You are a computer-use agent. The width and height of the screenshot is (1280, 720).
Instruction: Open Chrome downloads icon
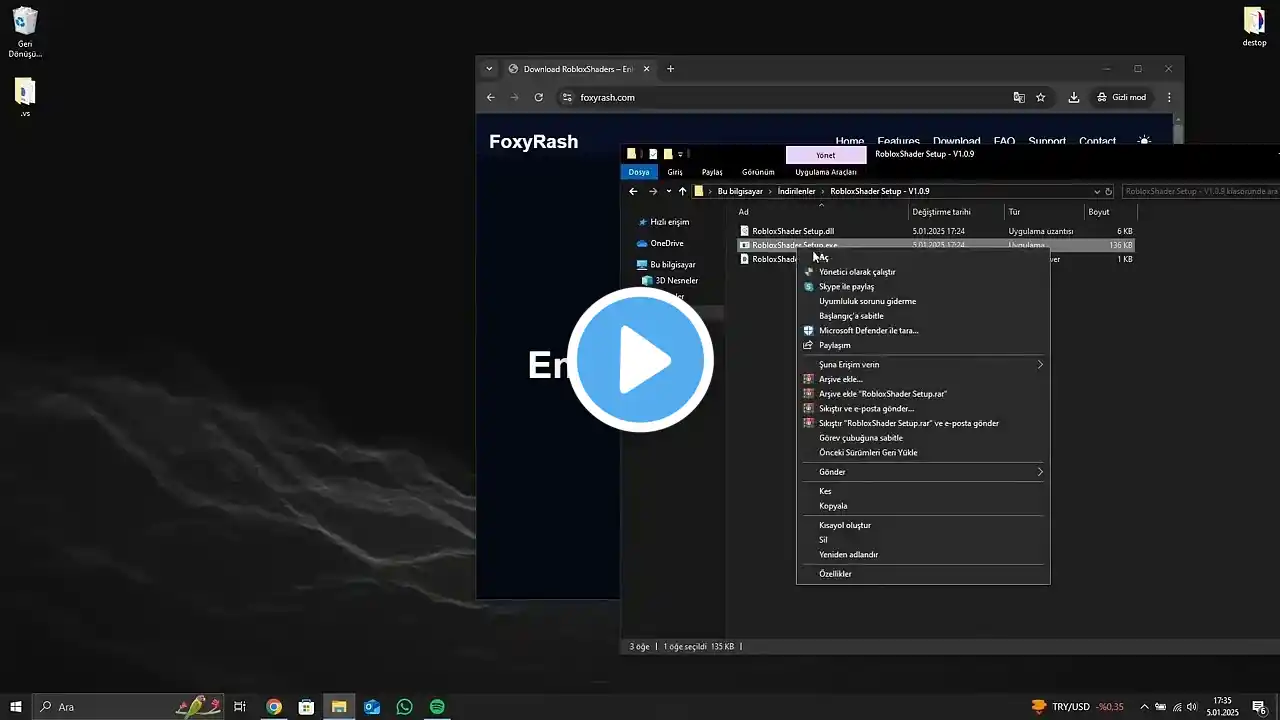coord(1073,97)
